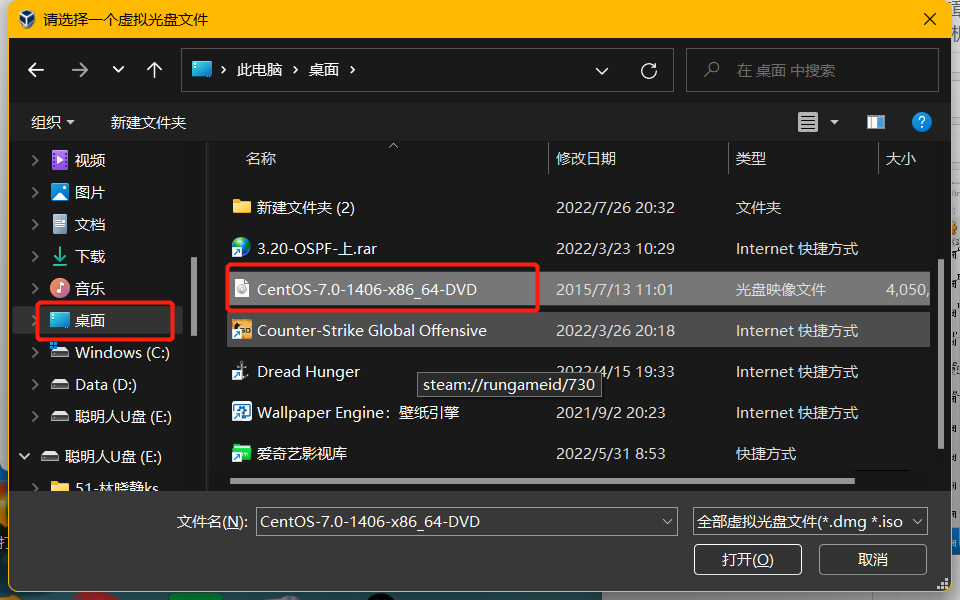Image resolution: width=960 pixels, height=600 pixels.
Task: Select the Wallpaper Engine shortcut
Action: coord(357,412)
